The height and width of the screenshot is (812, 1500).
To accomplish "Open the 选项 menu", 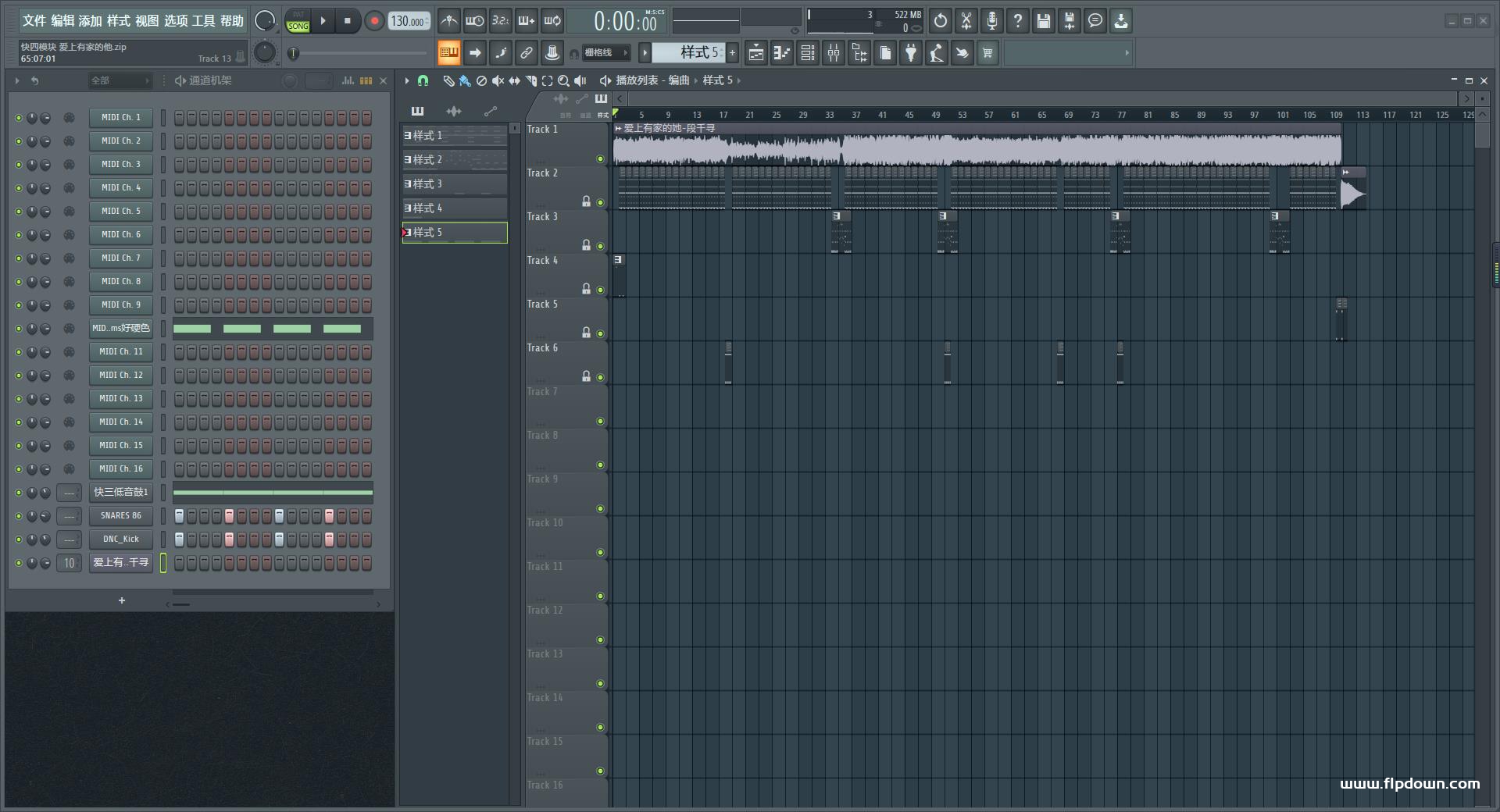I will [176, 21].
